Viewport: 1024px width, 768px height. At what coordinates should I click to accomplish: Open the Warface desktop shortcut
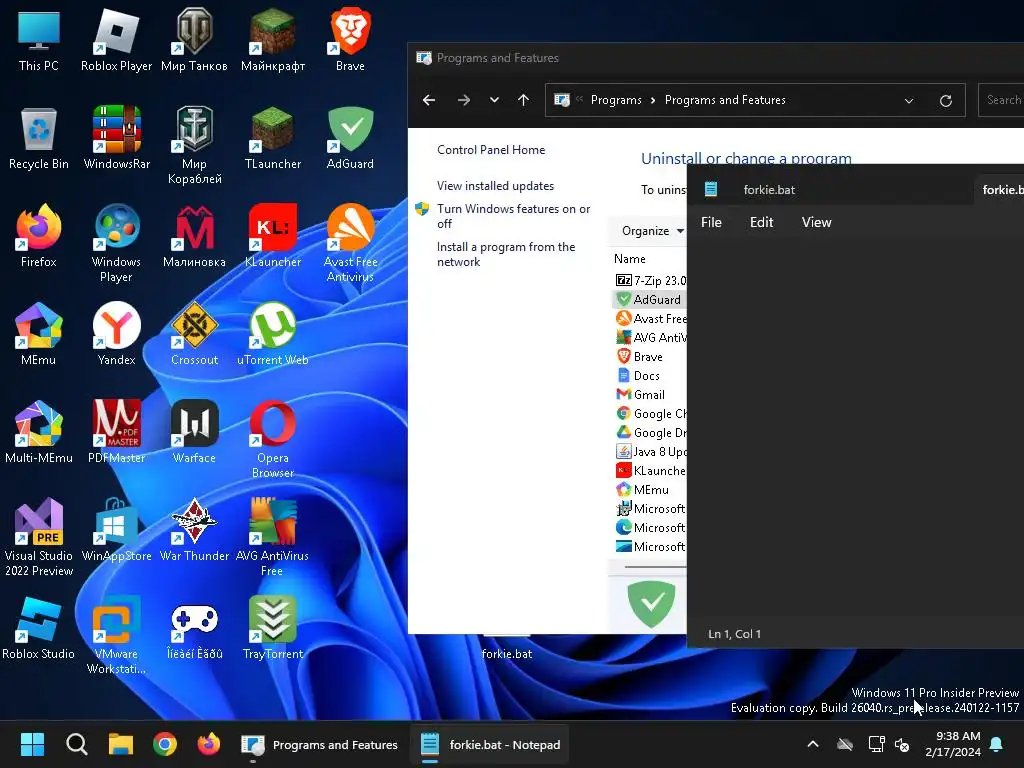click(x=194, y=432)
